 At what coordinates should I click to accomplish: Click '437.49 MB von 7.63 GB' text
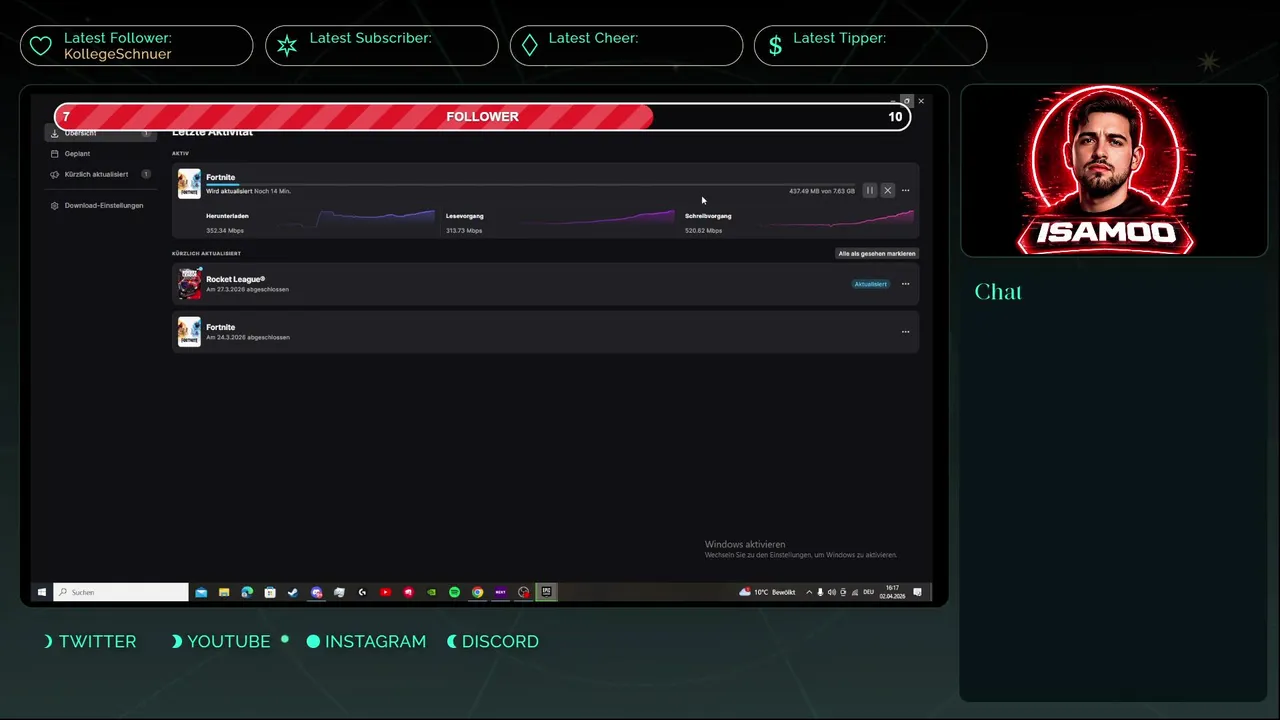pyautogui.click(x=822, y=191)
